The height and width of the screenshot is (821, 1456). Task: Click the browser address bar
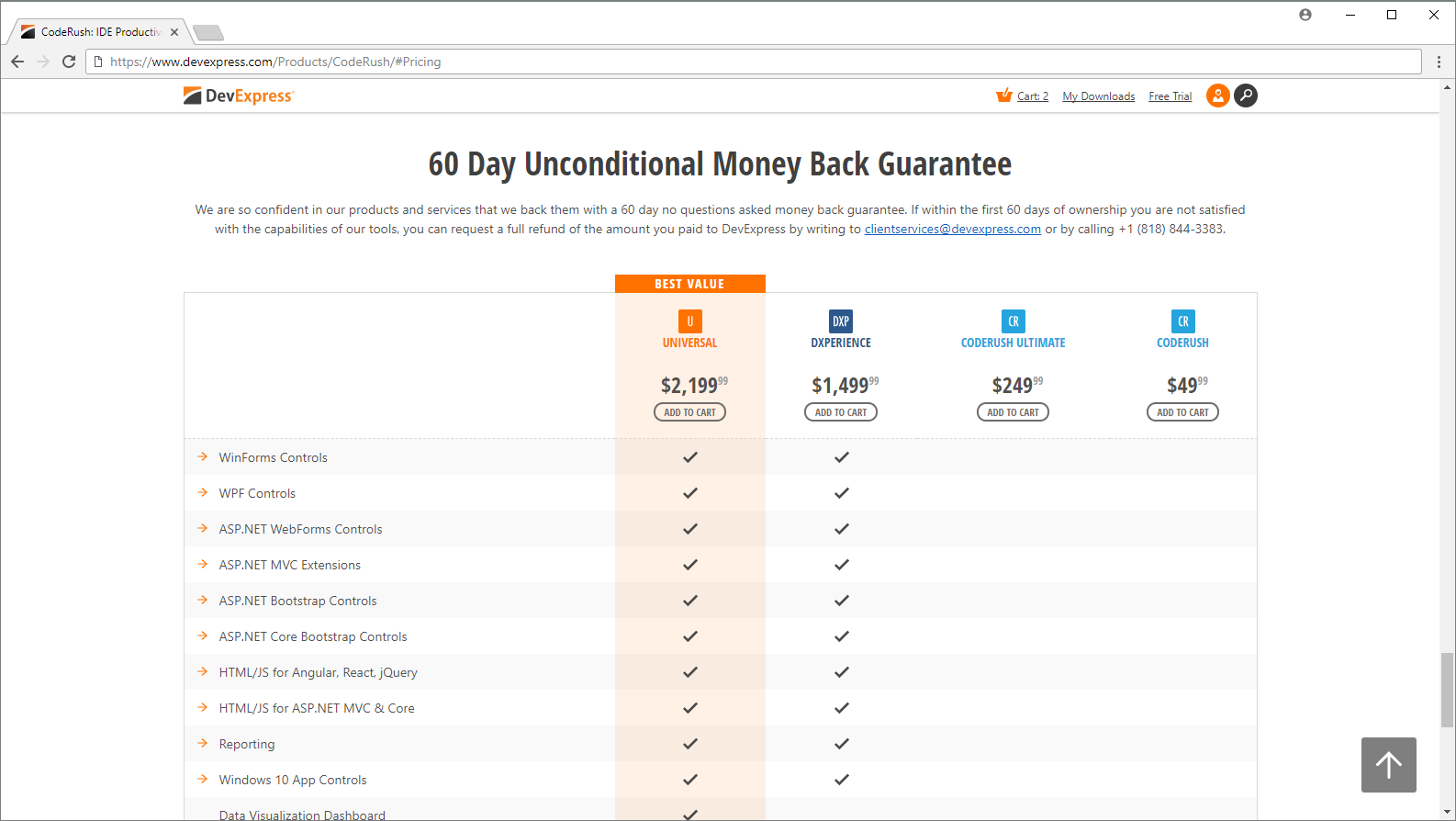(753, 62)
